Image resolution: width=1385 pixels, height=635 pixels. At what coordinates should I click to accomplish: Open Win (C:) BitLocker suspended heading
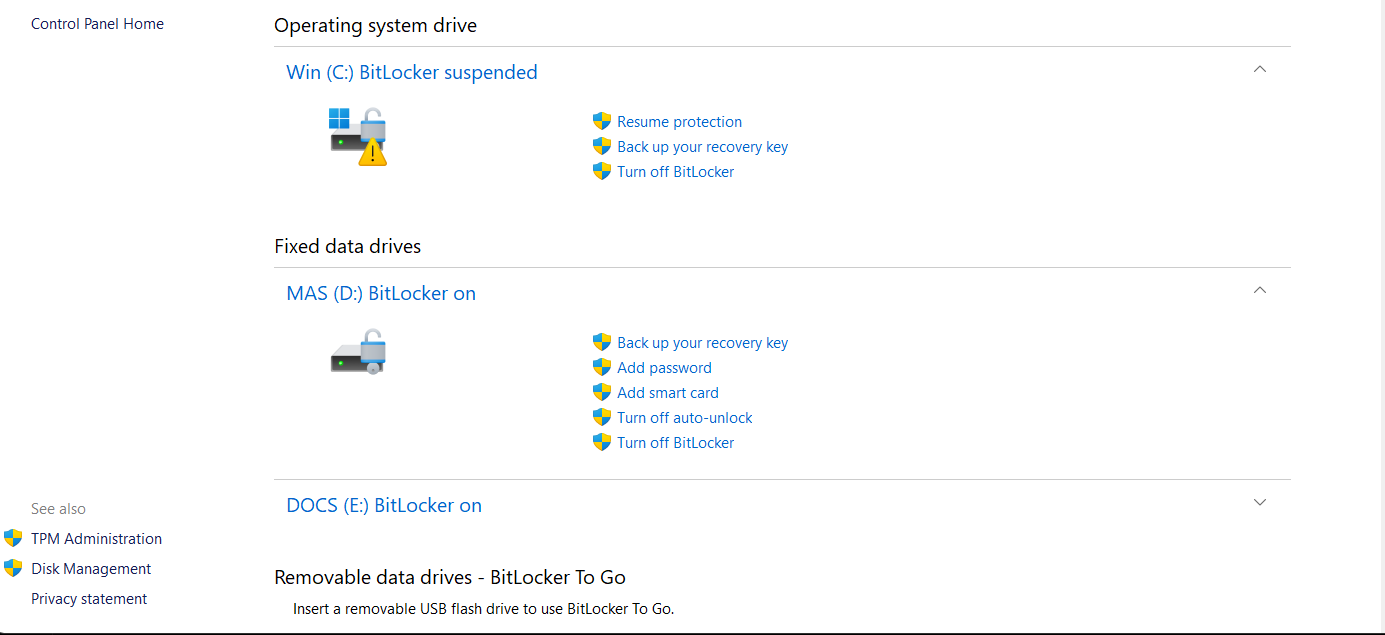[412, 72]
